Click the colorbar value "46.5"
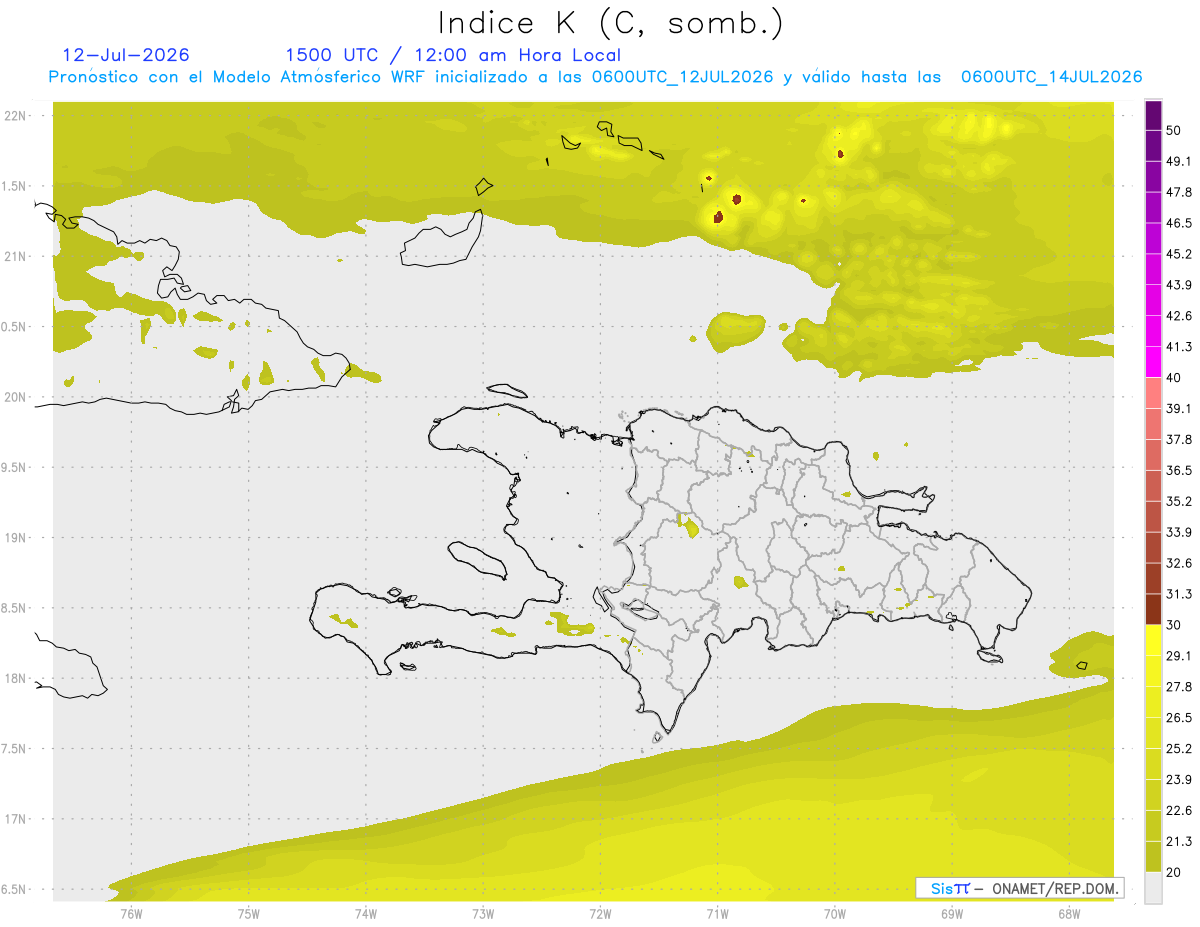The height and width of the screenshot is (927, 1200). click(x=1179, y=223)
